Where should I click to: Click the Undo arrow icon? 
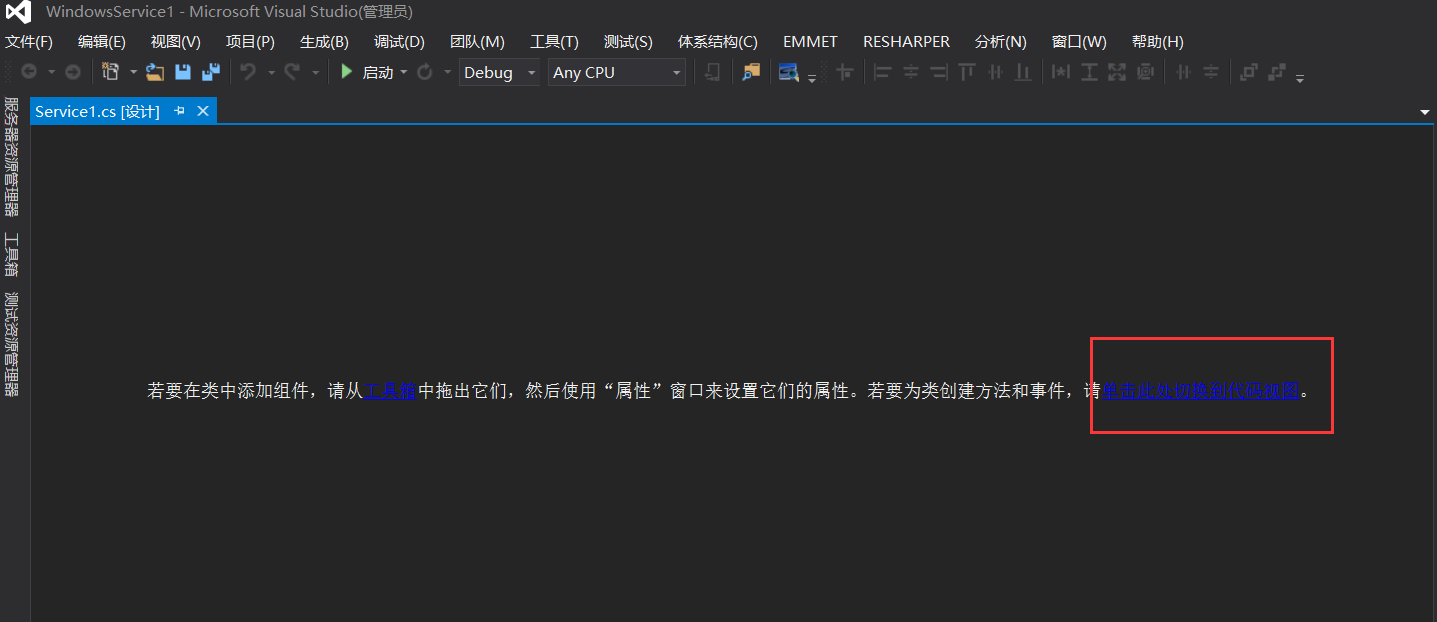(x=247, y=72)
